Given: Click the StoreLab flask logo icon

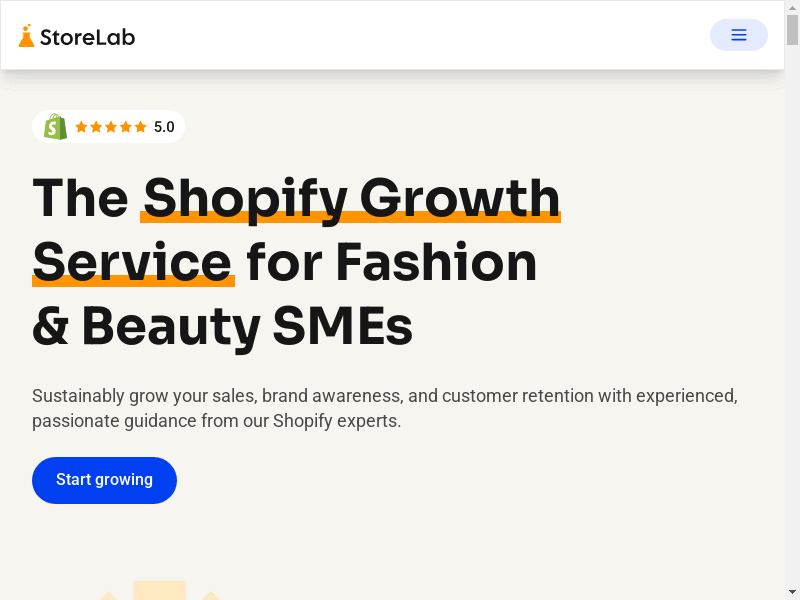Looking at the screenshot, I should pos(26,36).
